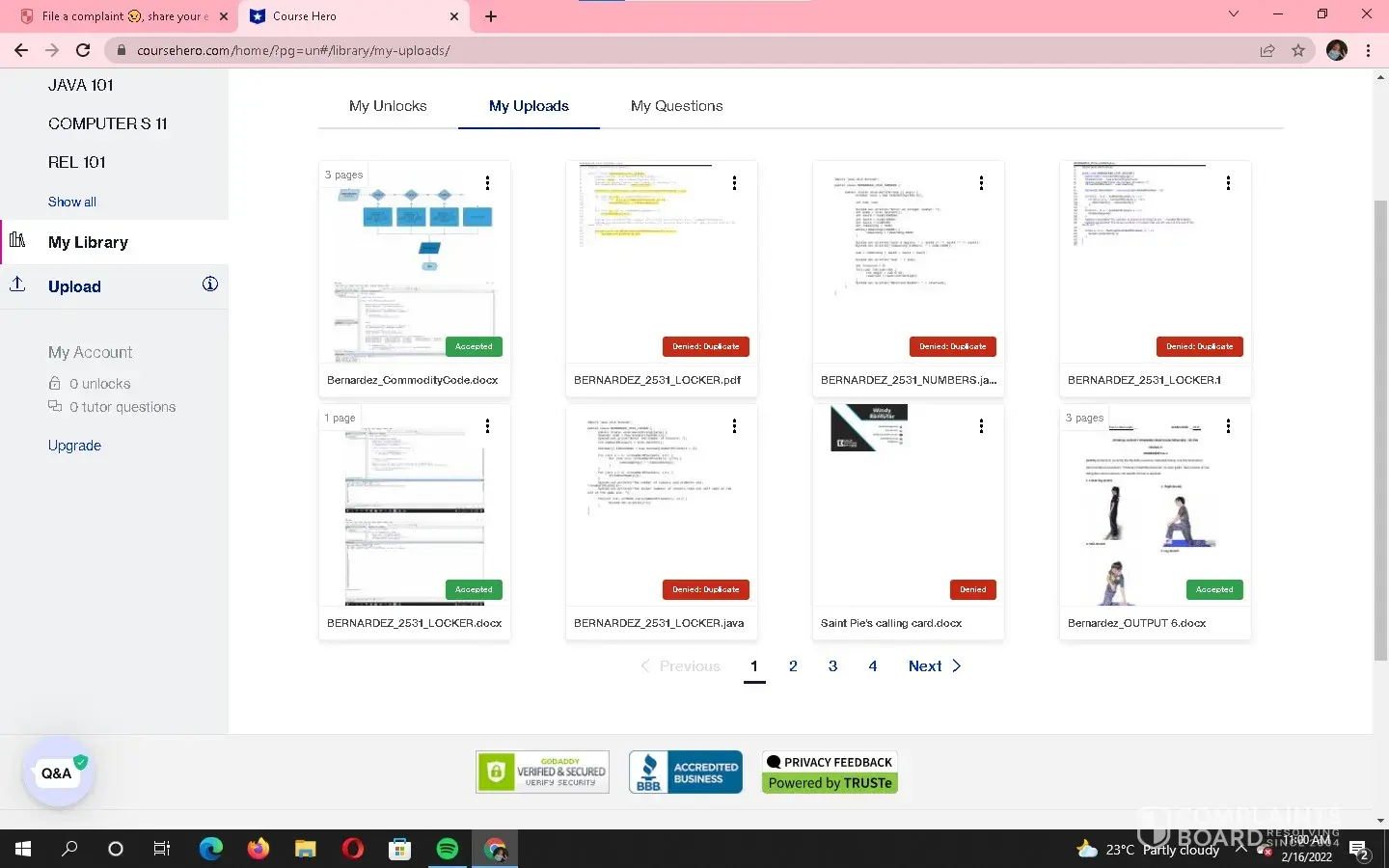Screen dimensions: 1389x868
Task: Open the Saint Pie's calling card.docx thumbnail
Action: pyautogui.click(x=909, y=503)
